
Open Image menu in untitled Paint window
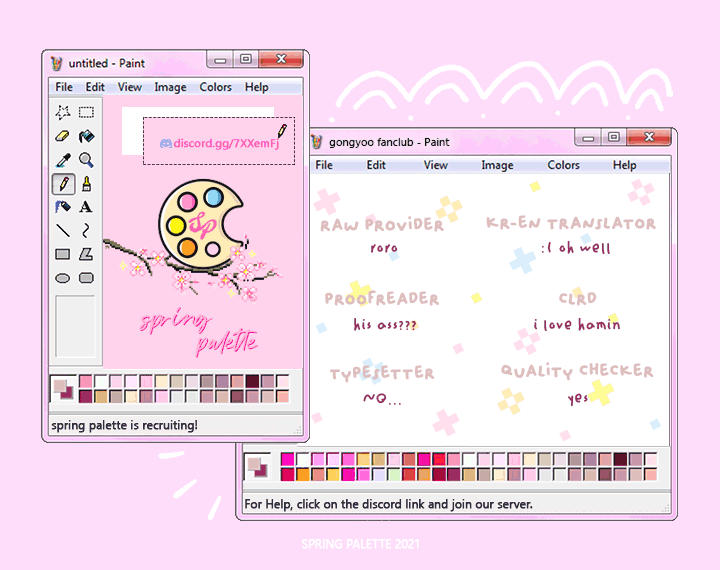point(170,87)
